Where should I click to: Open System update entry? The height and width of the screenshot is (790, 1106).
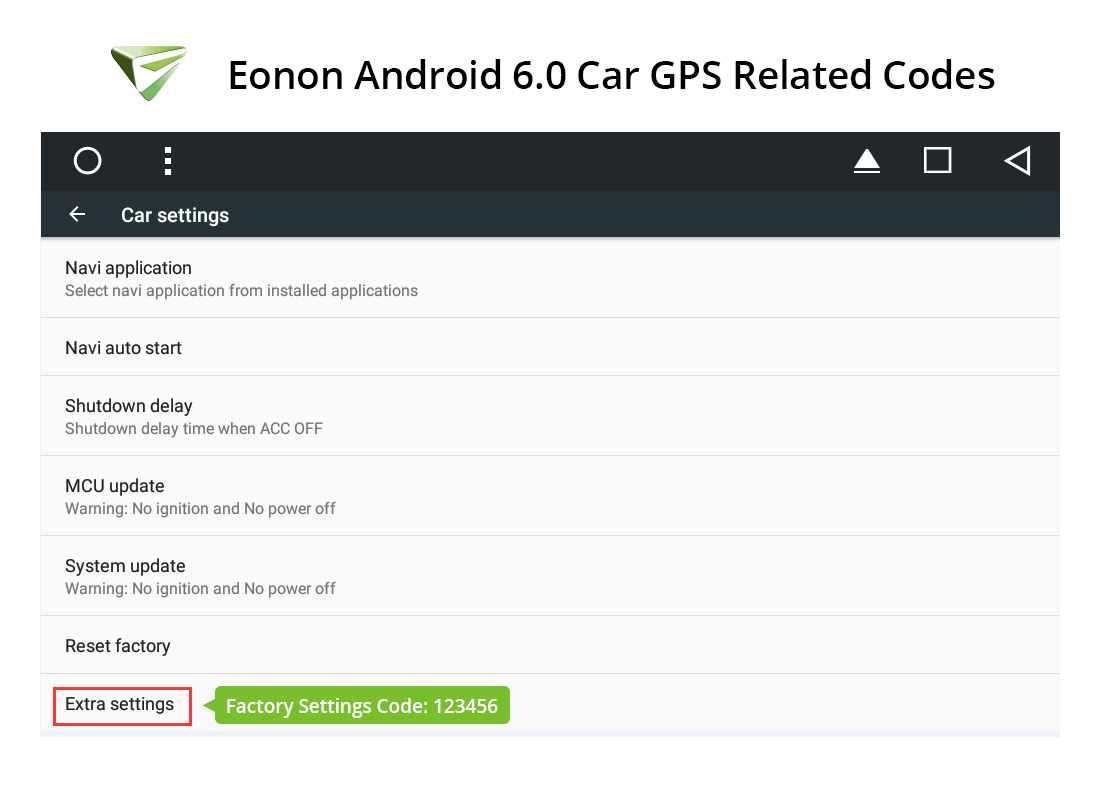tap(550, 576)
